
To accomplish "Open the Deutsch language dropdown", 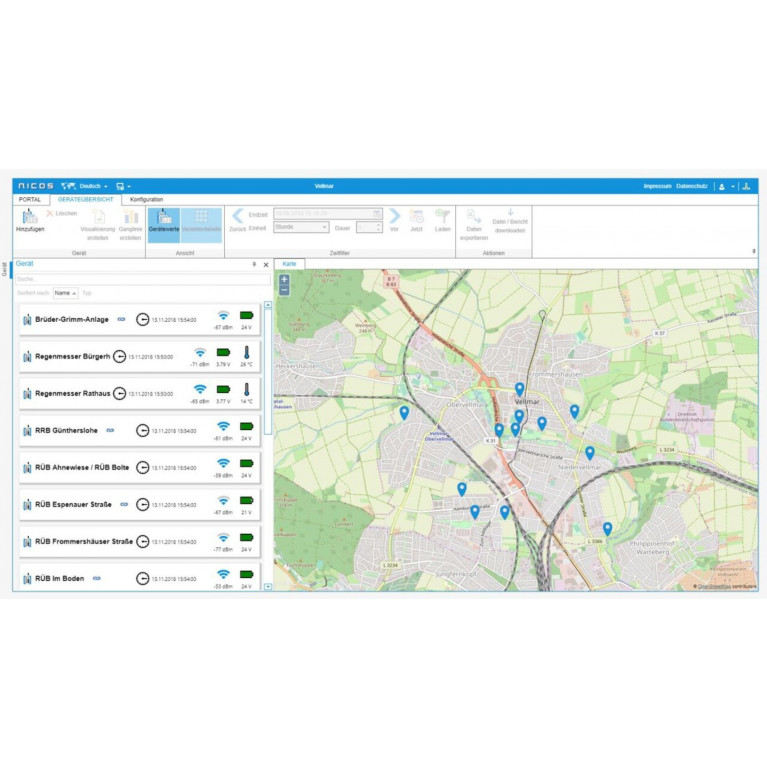I will 93,186.
